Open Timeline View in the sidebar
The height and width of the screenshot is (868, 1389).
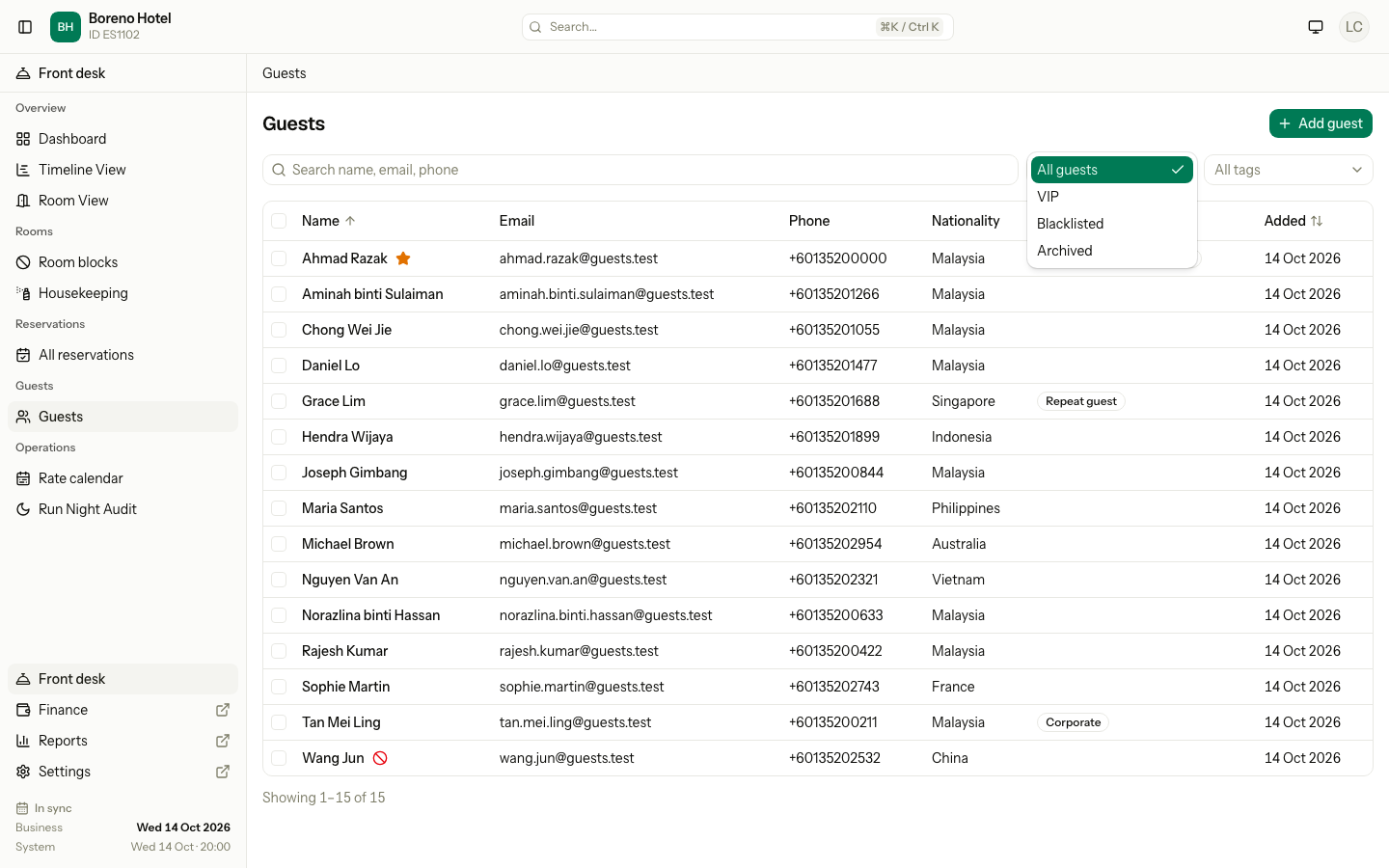(123, 170)
